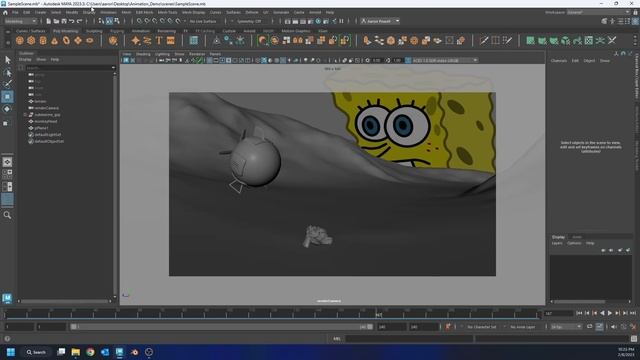Click the polygon Type text shelf icon
The image size is (640, 360).
159,40
